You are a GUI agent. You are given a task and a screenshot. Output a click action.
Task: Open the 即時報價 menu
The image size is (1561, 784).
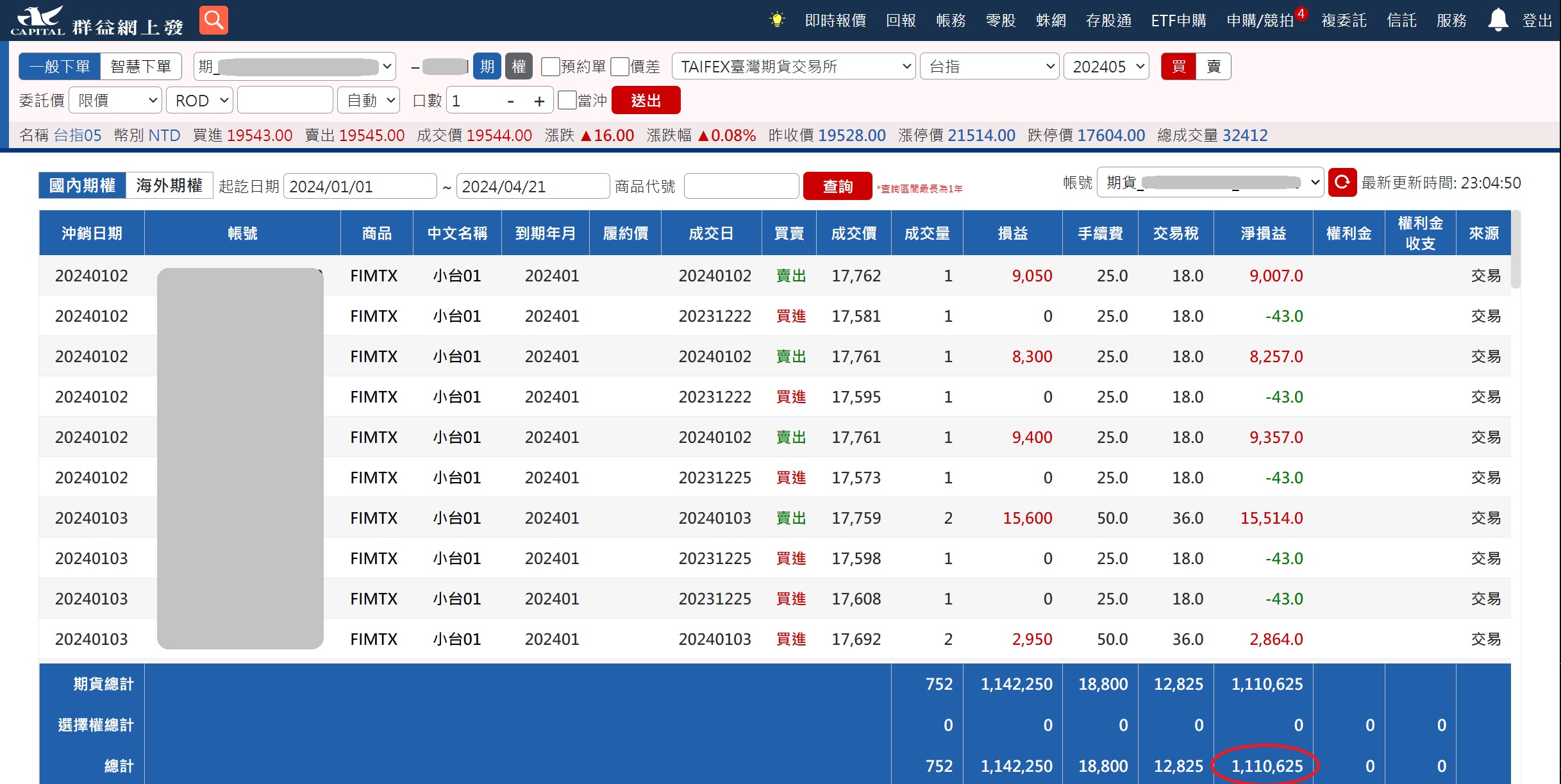click(x=835, y=21)
